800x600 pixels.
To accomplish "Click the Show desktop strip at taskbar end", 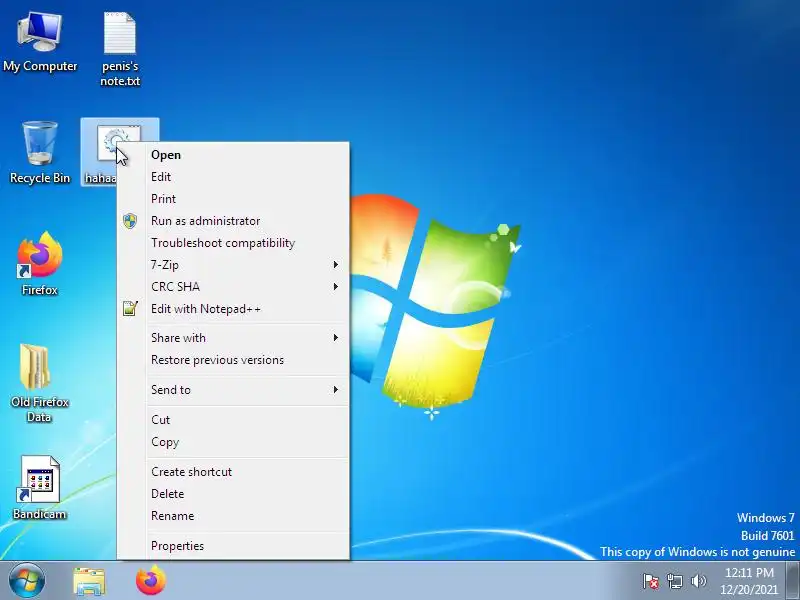I will click(x=792, y=581).
